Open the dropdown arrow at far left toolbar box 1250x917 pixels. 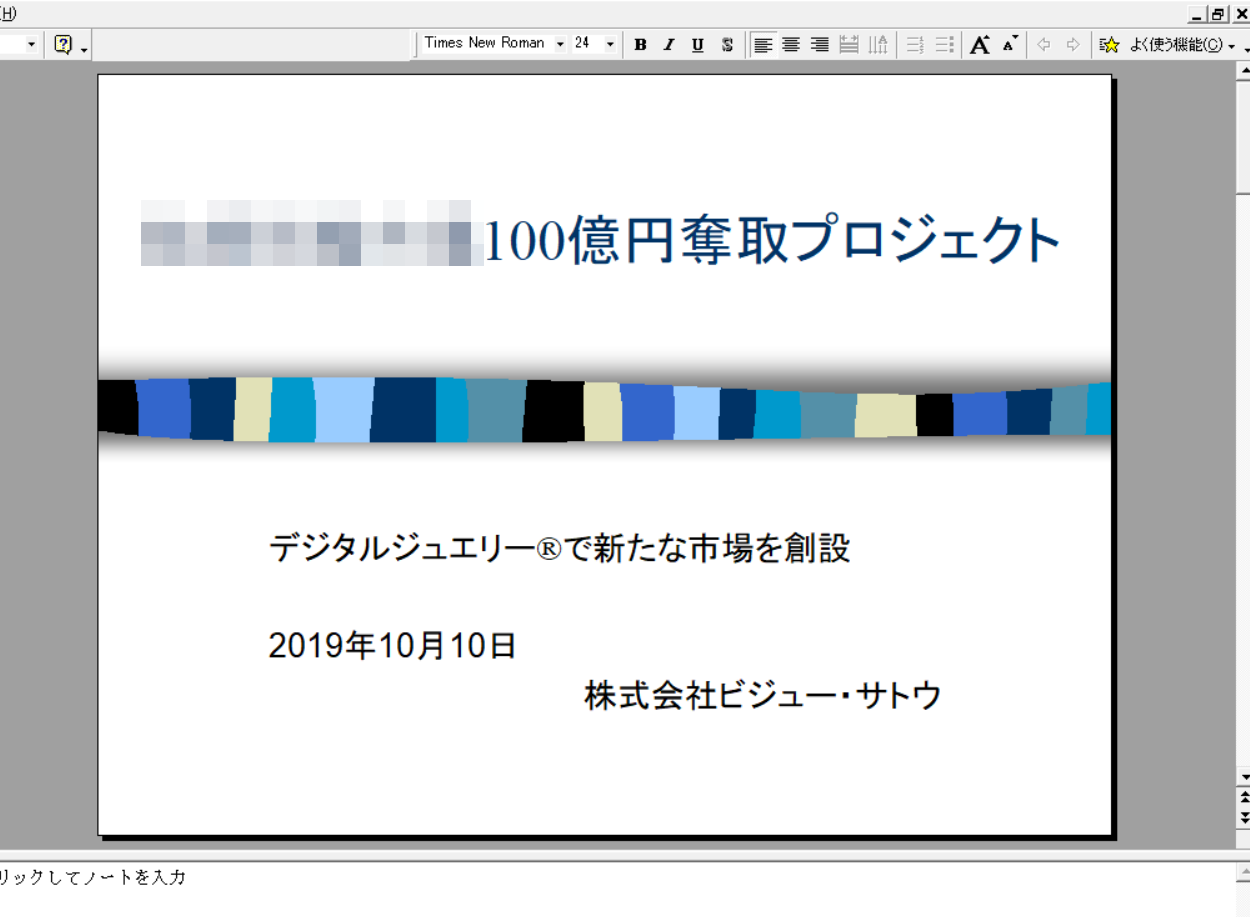coord(31,45)
